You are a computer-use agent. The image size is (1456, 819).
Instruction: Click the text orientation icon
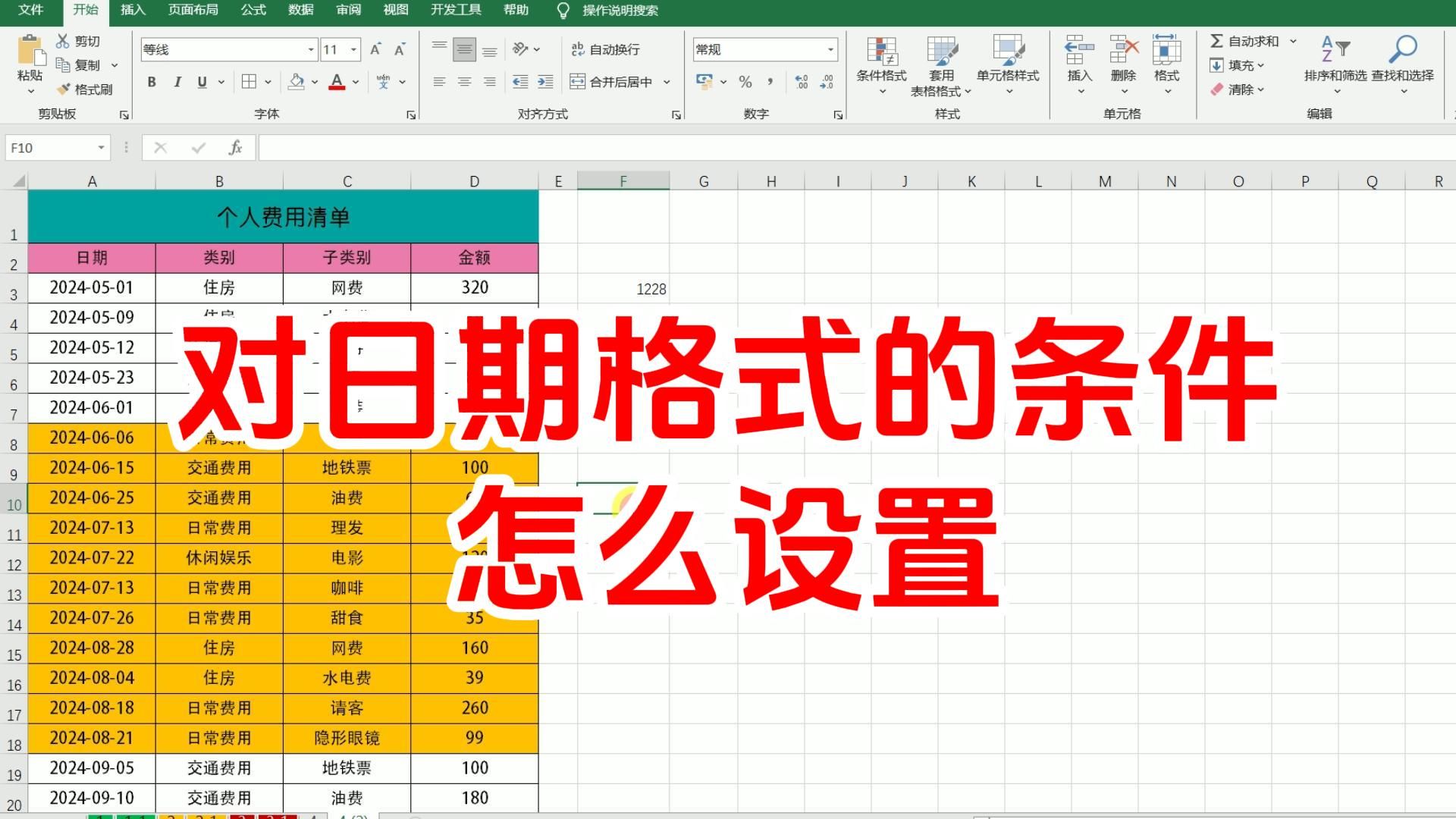click(x=520, y=49)
